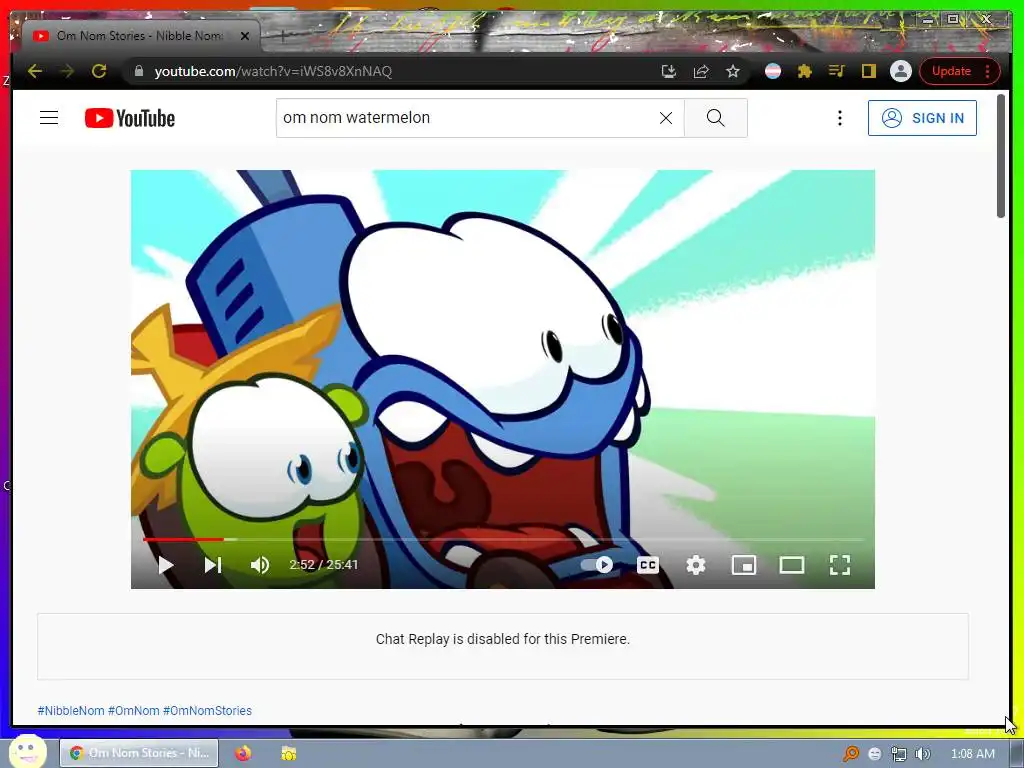Click the 2:52 / 25:41 time display

[324, 565]
